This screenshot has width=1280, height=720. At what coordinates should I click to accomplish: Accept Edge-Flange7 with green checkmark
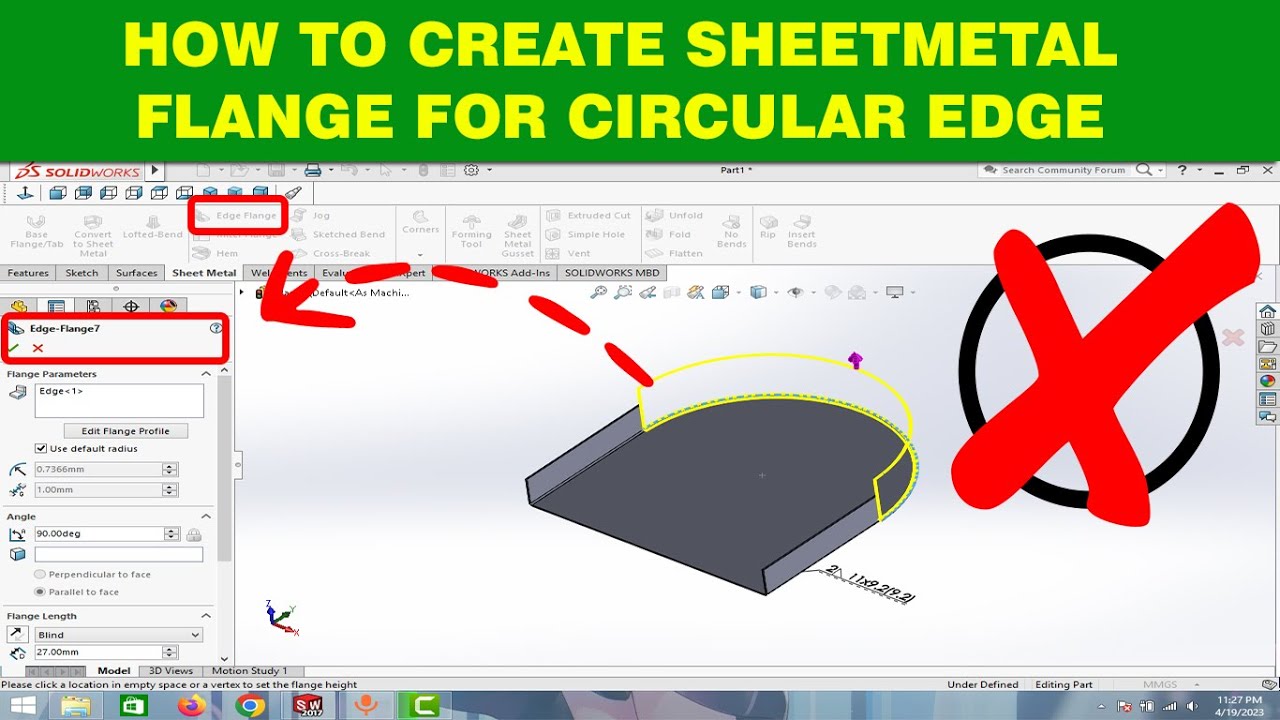[x=14, y=348]
